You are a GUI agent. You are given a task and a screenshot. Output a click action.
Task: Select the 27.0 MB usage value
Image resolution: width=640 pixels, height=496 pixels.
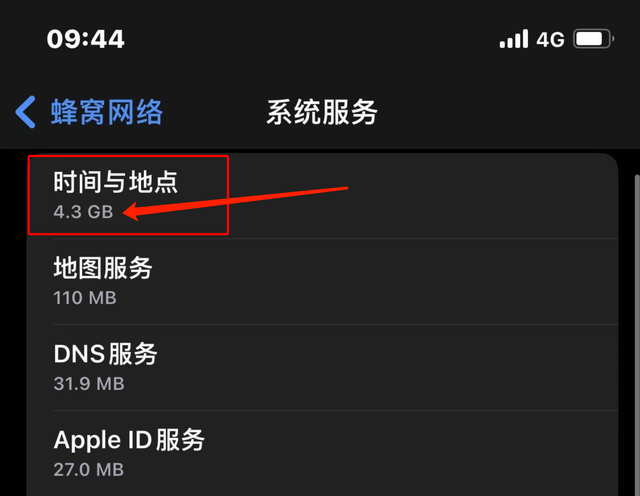[89, 469]
